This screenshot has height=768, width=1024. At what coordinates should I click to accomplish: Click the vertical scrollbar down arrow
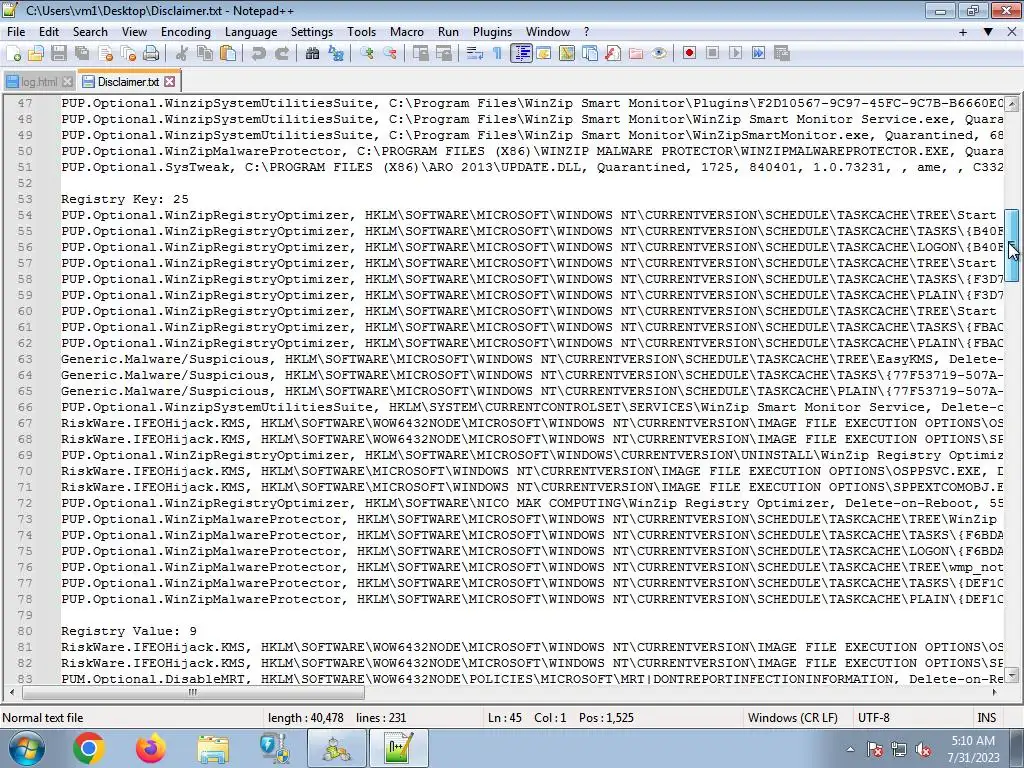click(1012, 675)
